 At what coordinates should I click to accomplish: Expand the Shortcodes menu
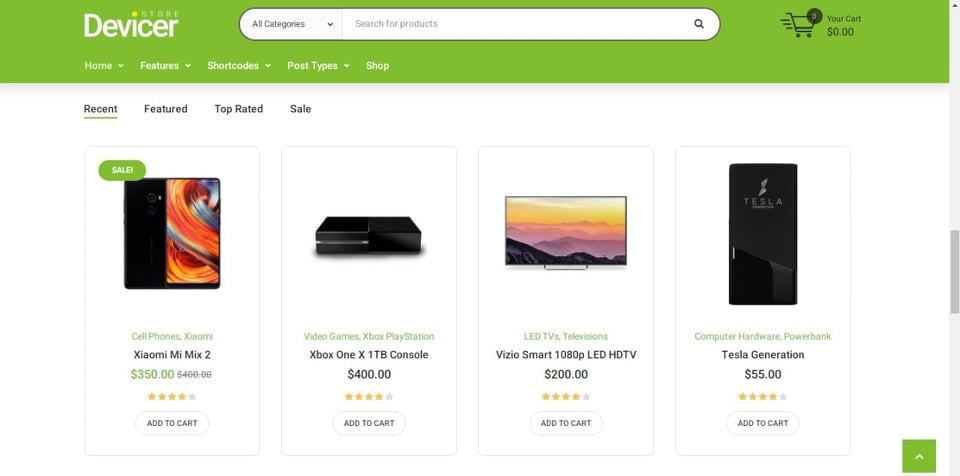point(239,66)
